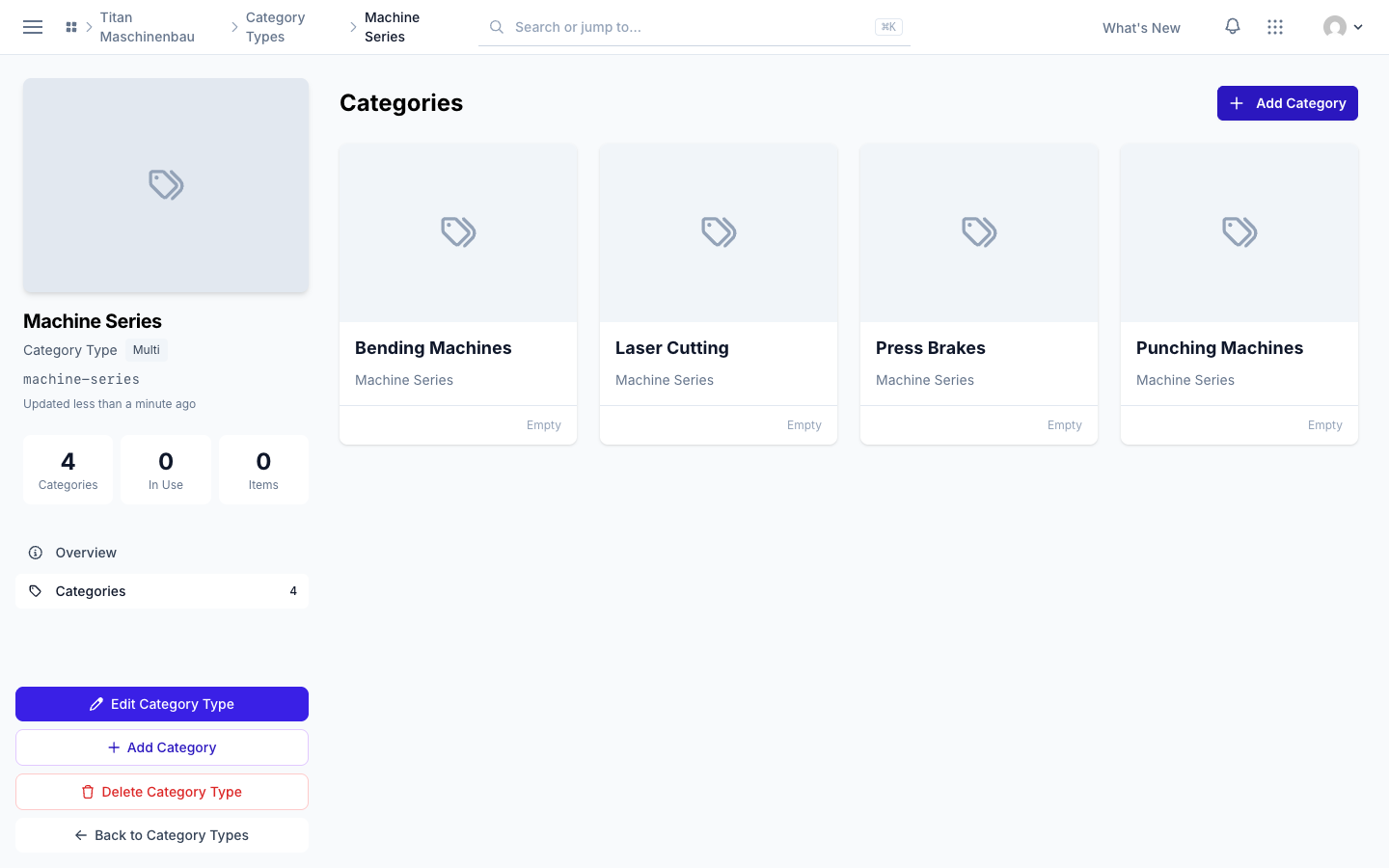Open What's New
This screenshot has width=1389, height=868.
pyautogui.click(x=1141, y=28)
